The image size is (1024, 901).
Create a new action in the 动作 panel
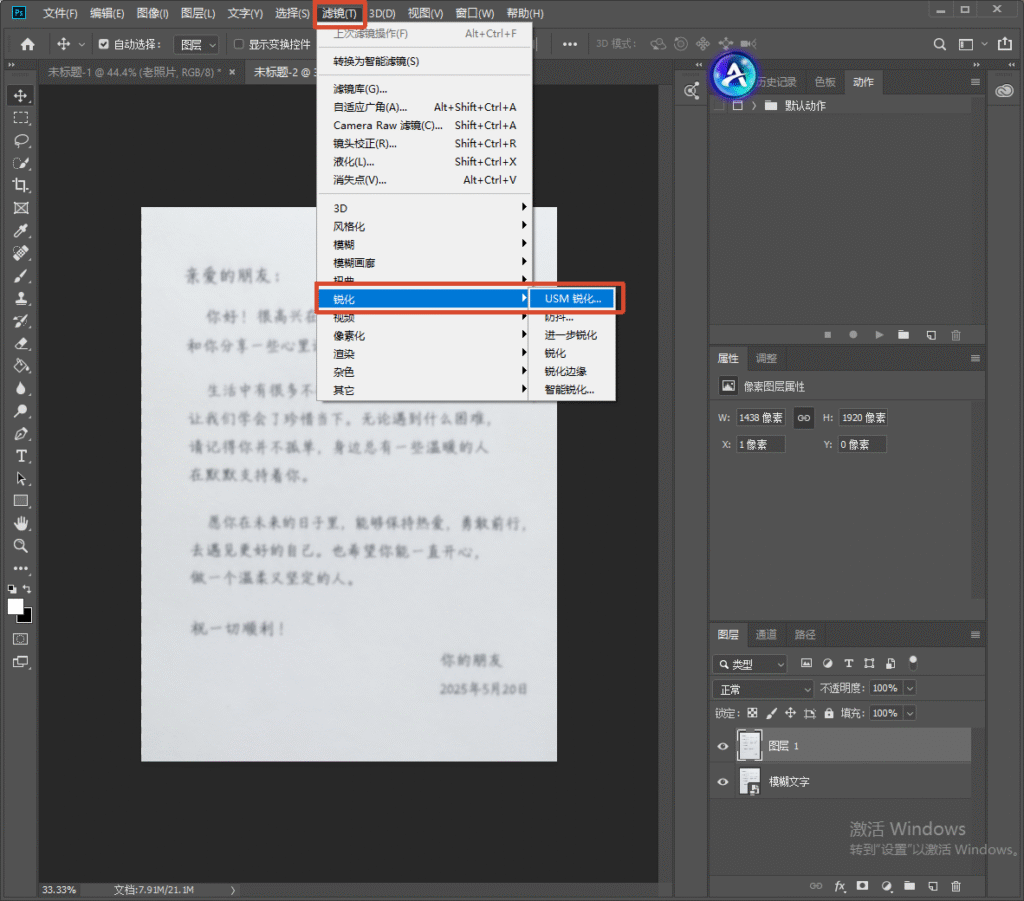931,335
